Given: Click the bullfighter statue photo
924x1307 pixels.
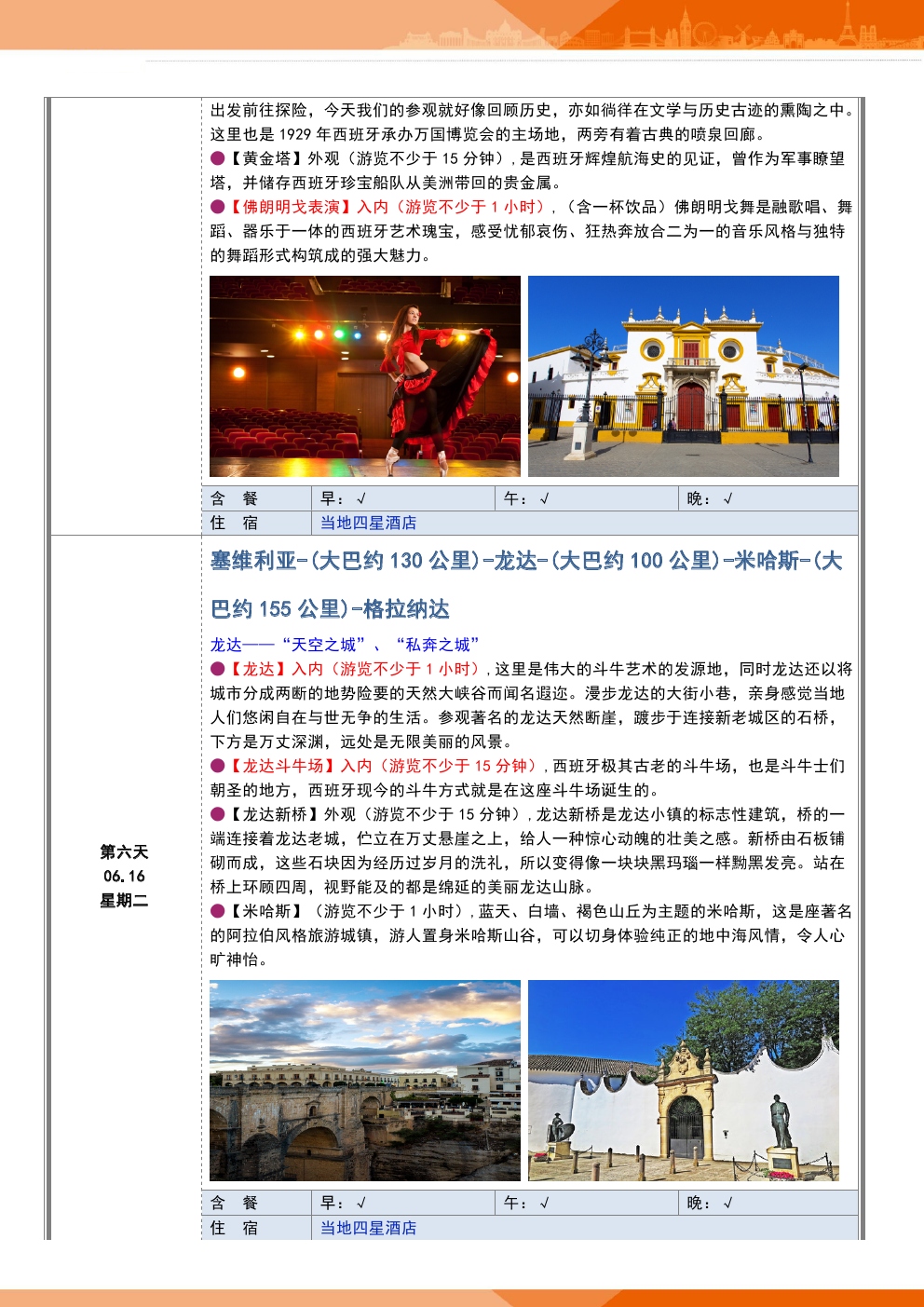Looking at the screenshot, I should 684,1081.
